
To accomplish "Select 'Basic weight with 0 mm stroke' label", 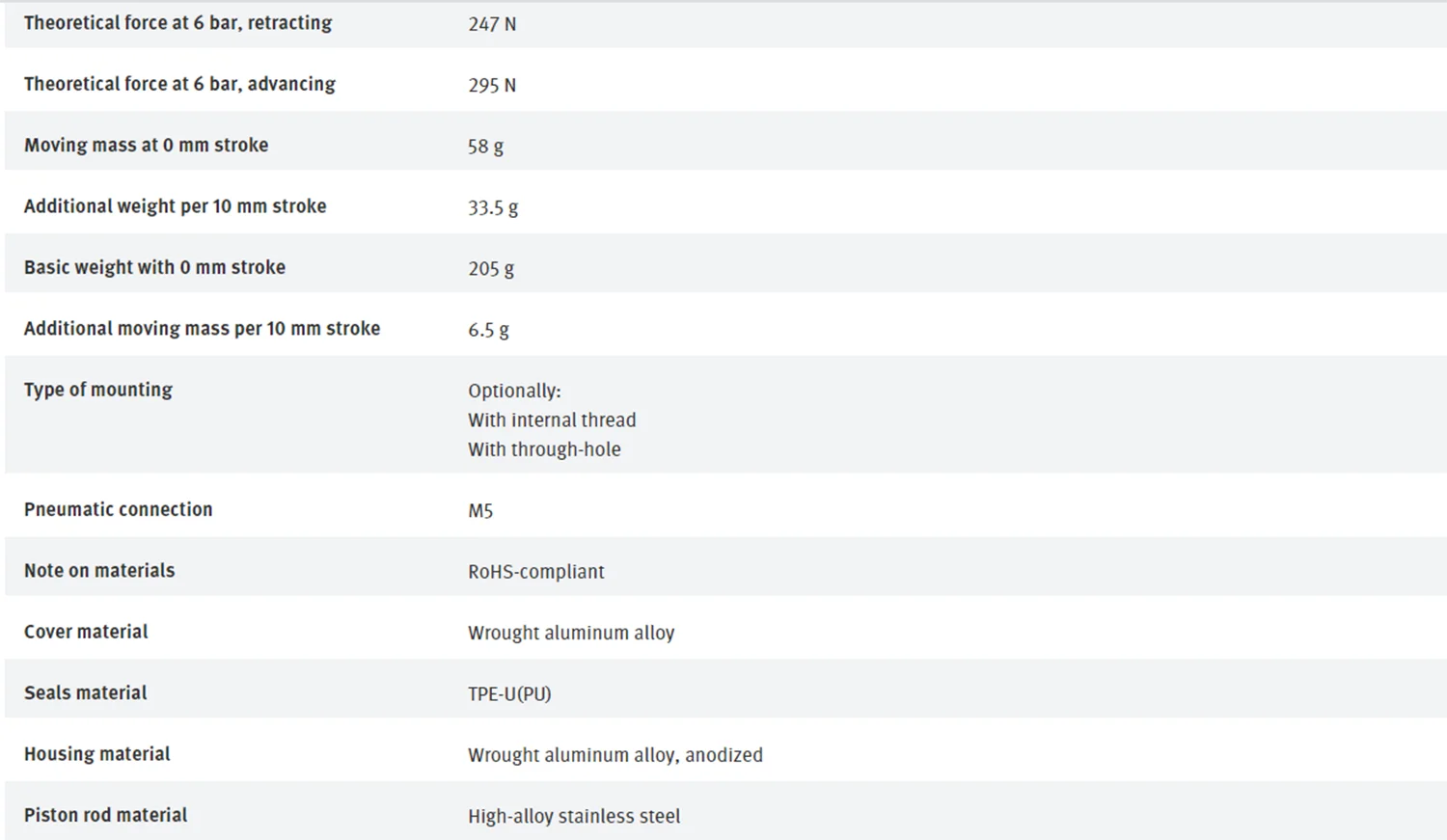I will coord(154,267).
